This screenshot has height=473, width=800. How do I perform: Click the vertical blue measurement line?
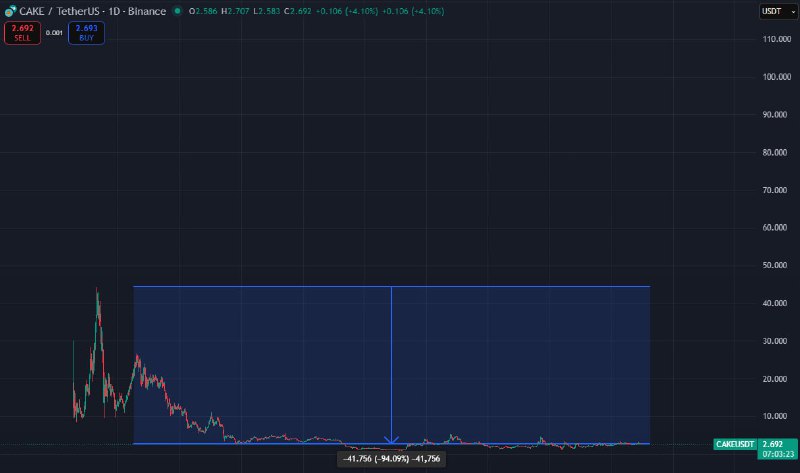click(x=391, y=360)
